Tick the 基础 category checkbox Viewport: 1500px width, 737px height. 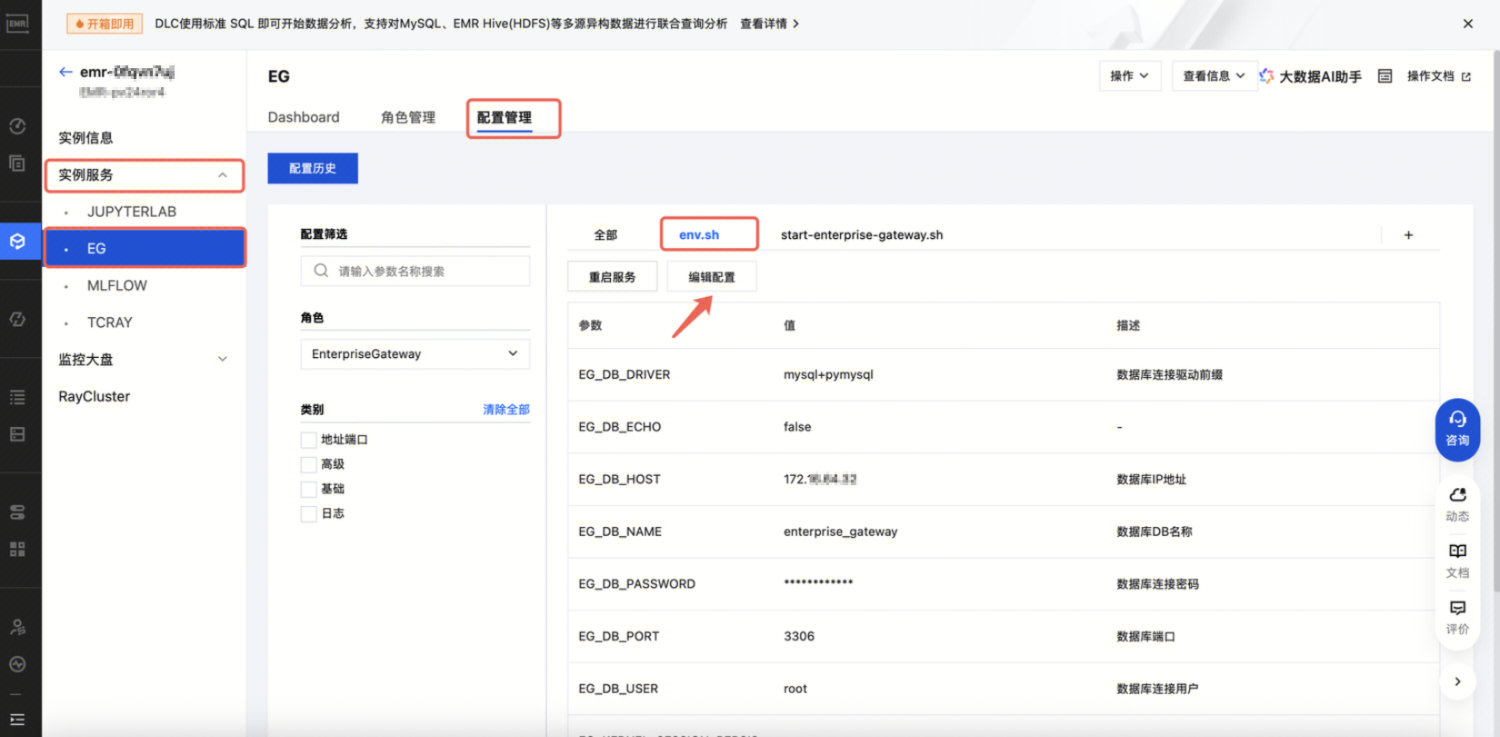[308, 489]
